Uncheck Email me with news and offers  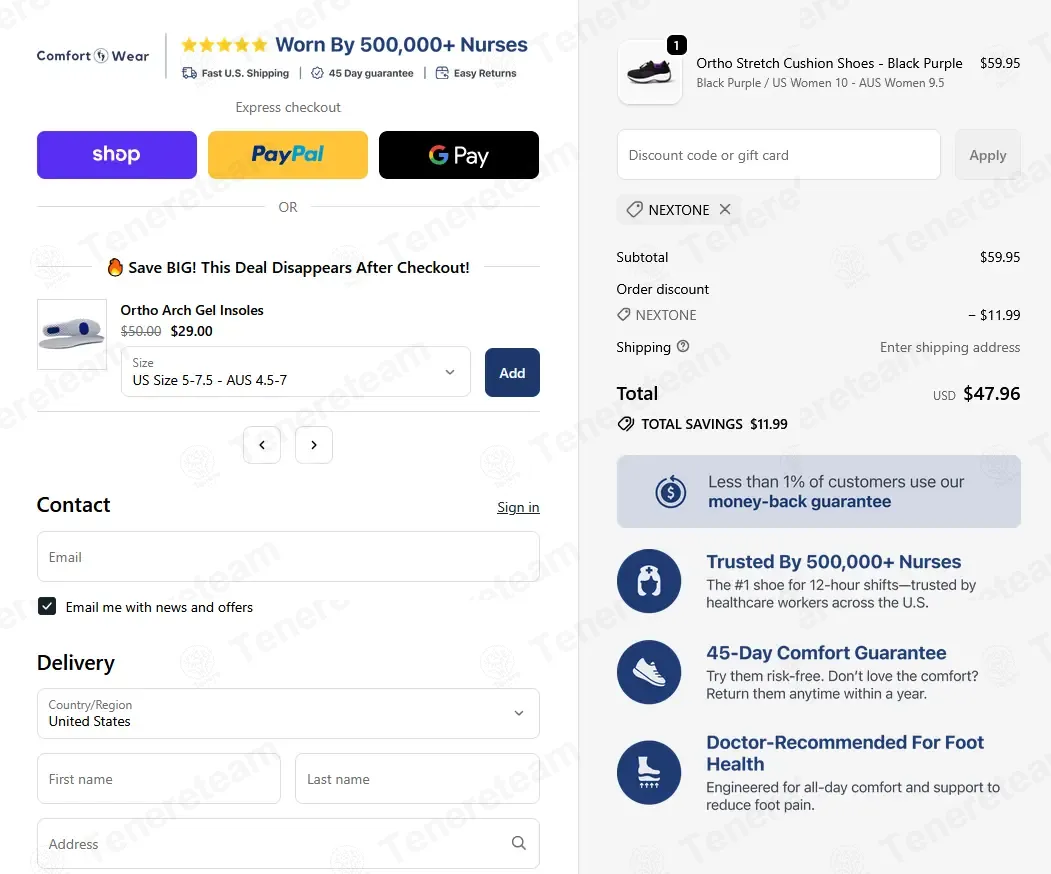pyautogui.click(x=47, y=607)
